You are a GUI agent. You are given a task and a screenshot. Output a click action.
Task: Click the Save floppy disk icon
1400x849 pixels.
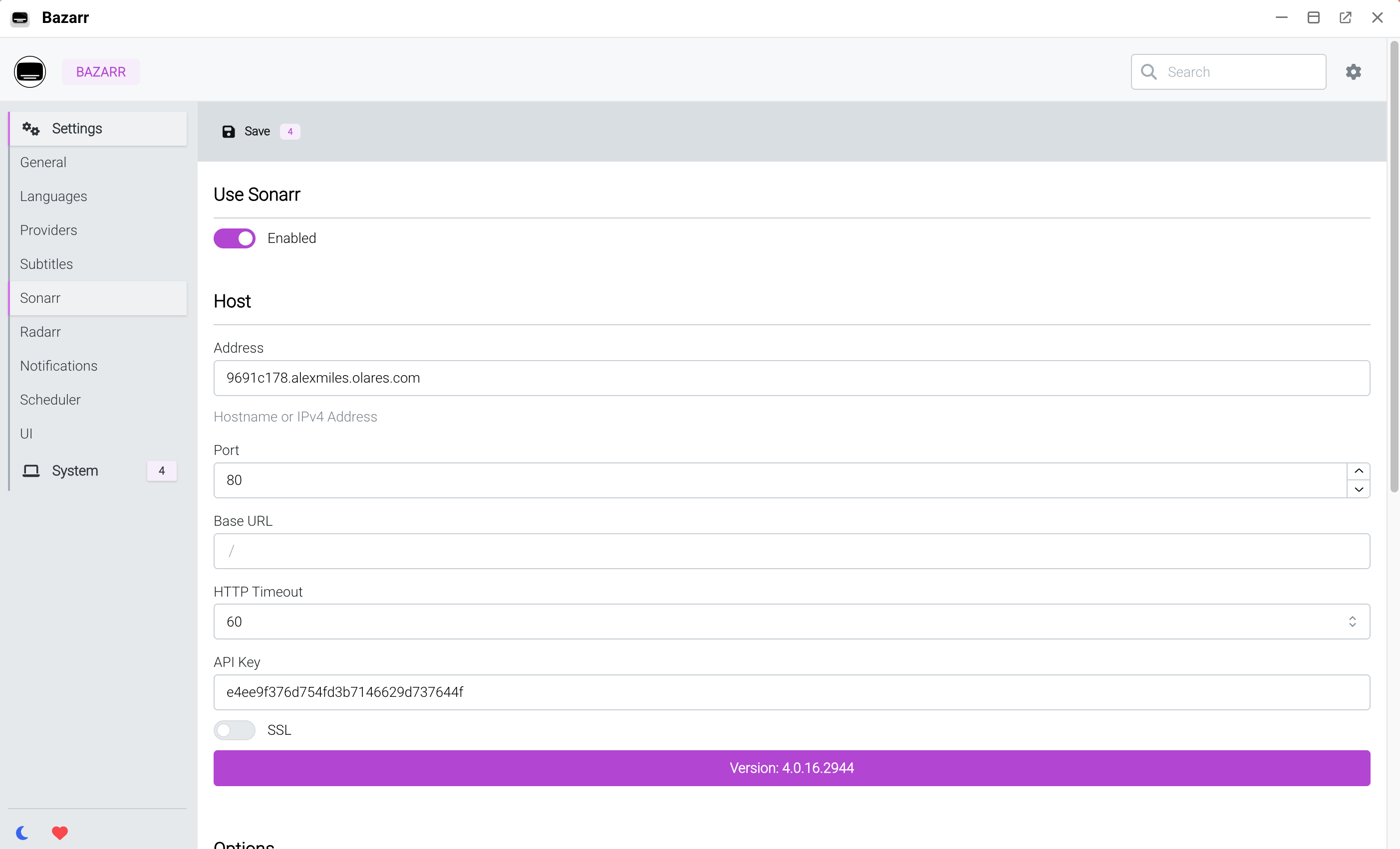[x=229, y=132]
